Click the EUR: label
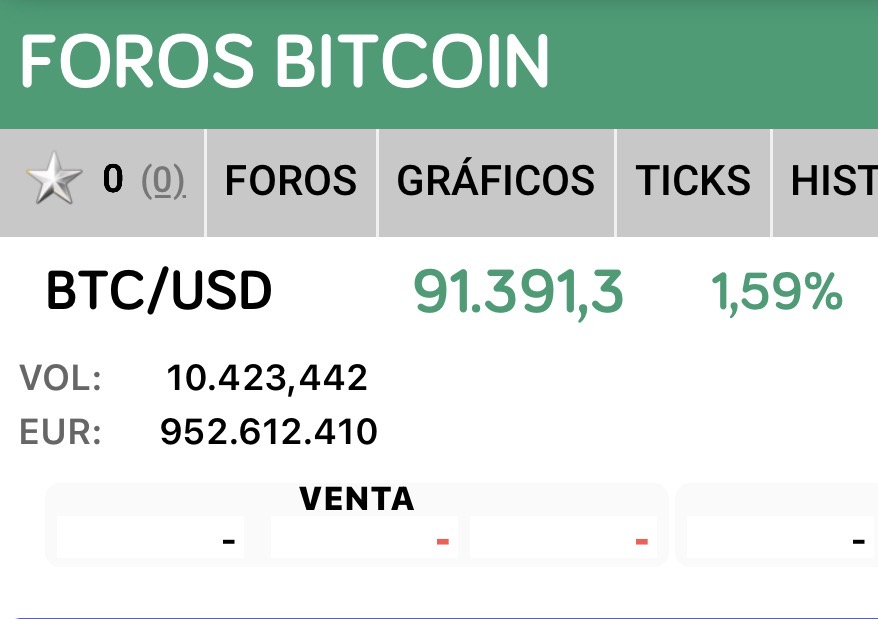The width and height of the screenshot is (878, 619). pyautogui.click(x=60, y=432)
